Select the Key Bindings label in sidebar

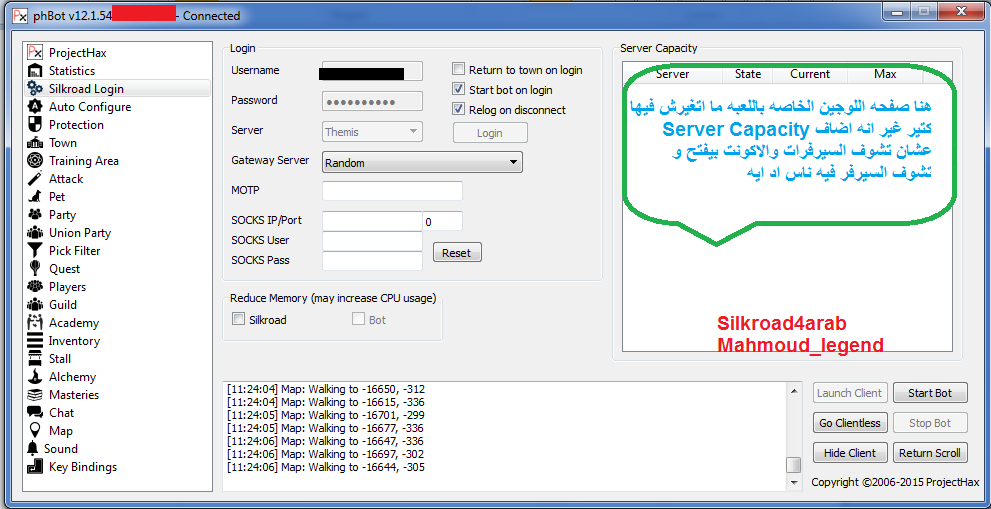click(83, 467)
